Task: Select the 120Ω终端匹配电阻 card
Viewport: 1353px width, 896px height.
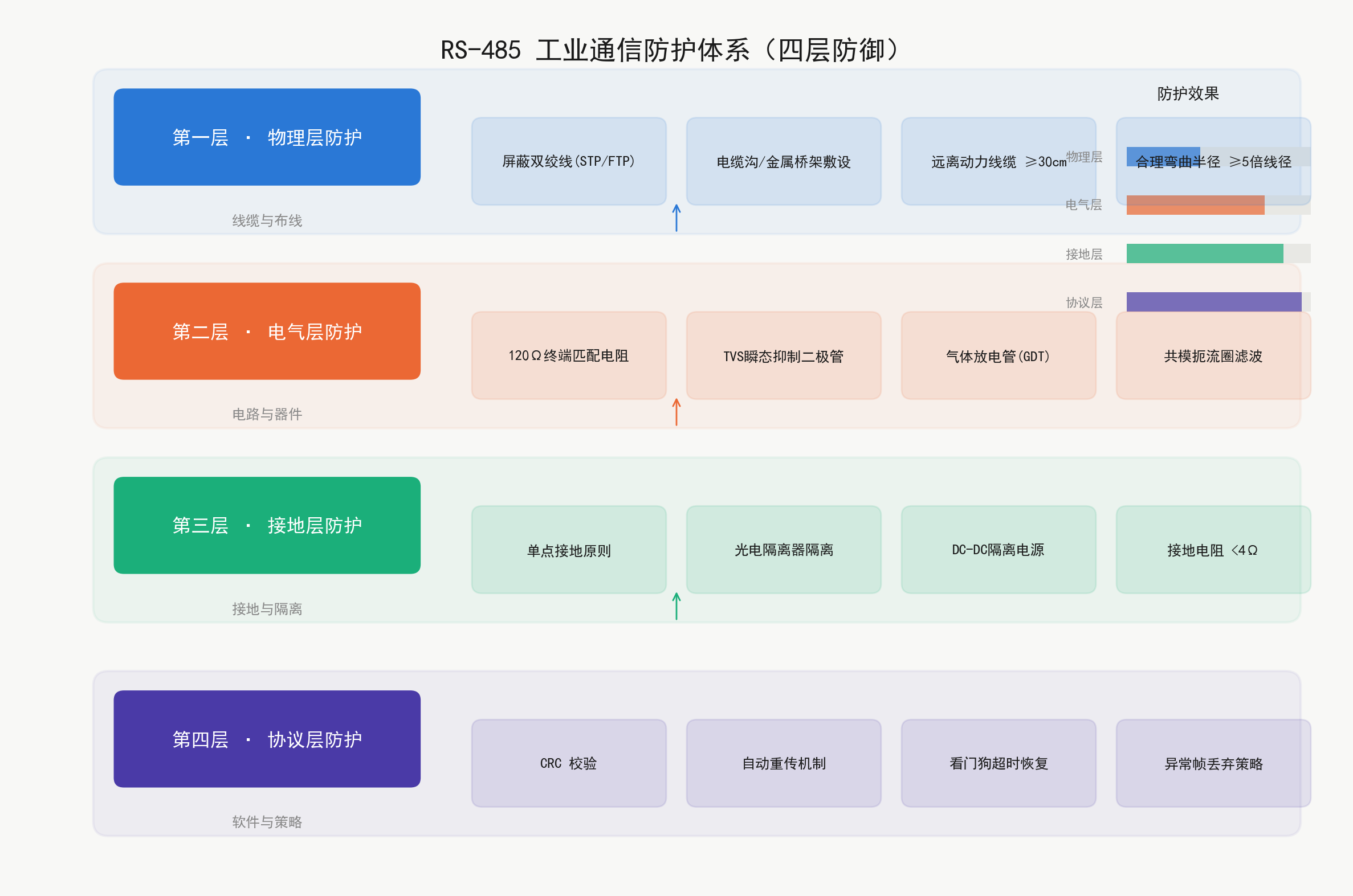Action: 569,355
